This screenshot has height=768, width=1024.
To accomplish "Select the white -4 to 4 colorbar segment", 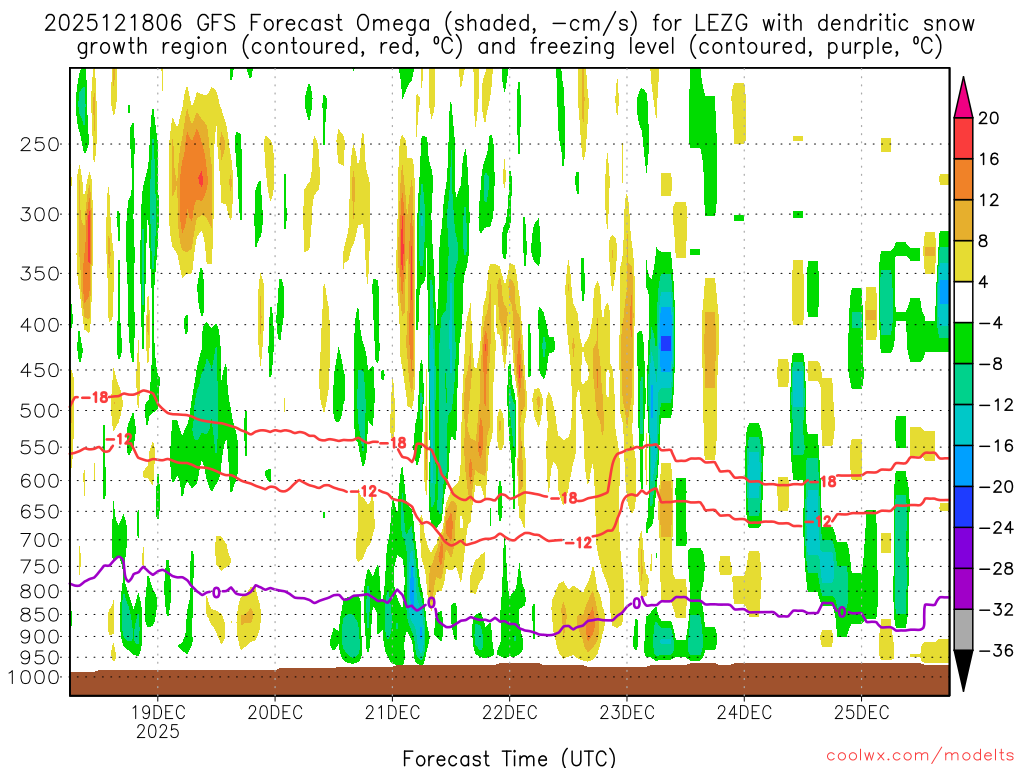I will pyautogui.click(x=963, y=302).
